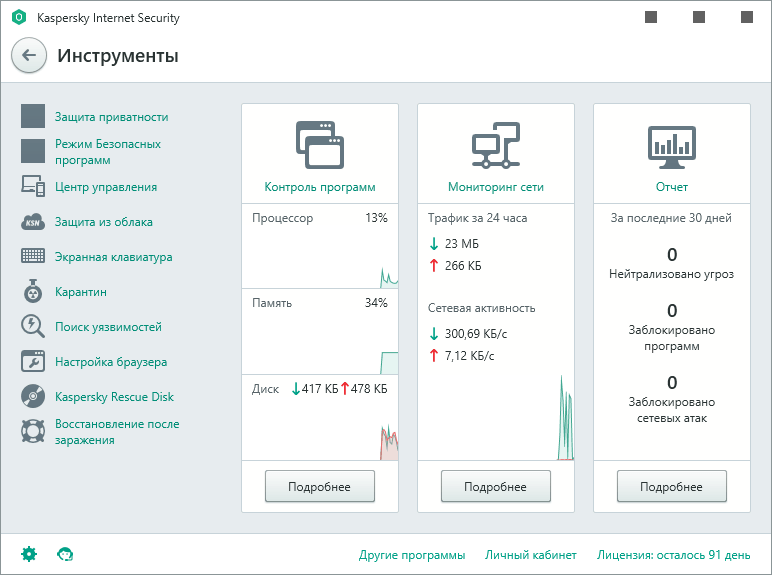Screen dimensions: 772x575
Task: Click the lifebuoy recovery icon
Action: pos(33,431)
